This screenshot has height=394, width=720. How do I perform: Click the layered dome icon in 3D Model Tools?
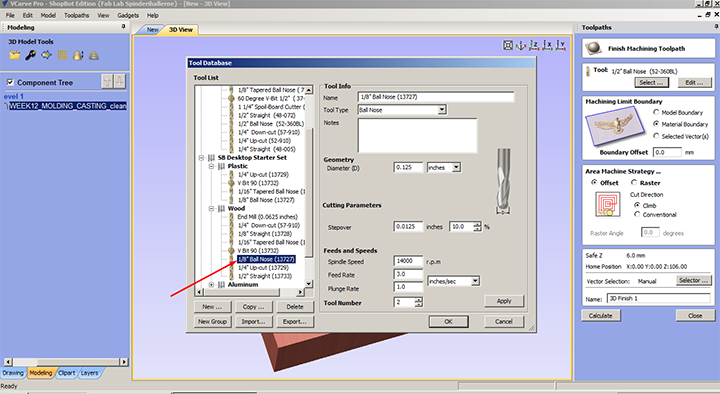click(94, 56)
